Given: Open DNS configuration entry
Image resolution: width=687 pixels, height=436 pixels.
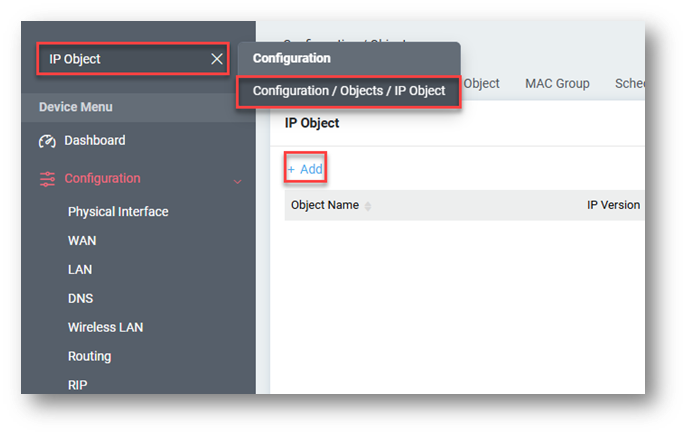Looking at the screenshot, I should click(x=80, y=299).
